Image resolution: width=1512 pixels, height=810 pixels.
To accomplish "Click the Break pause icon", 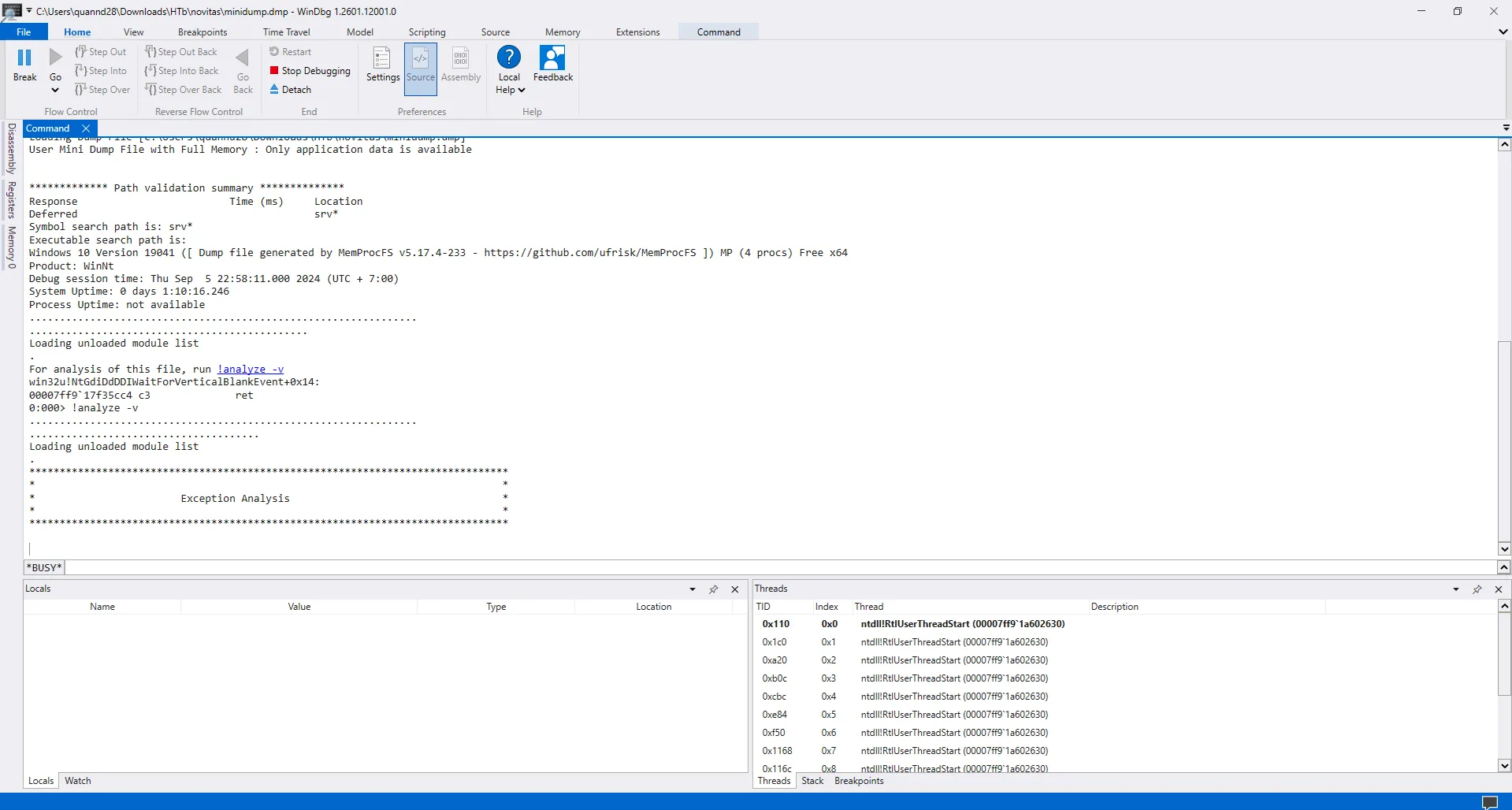I will pyautogui.click(x=24, y=58).
